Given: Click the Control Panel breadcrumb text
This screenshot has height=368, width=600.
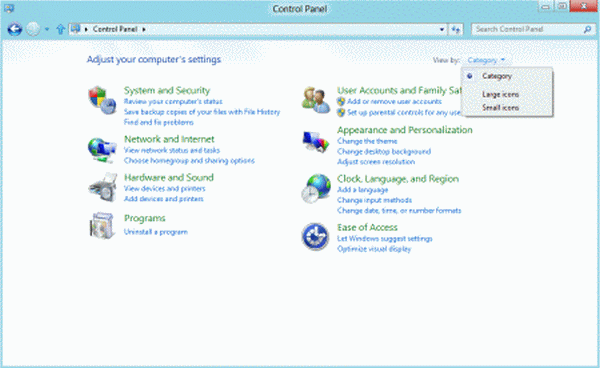Looking at the screenshot, I should [x=115, y=29].
